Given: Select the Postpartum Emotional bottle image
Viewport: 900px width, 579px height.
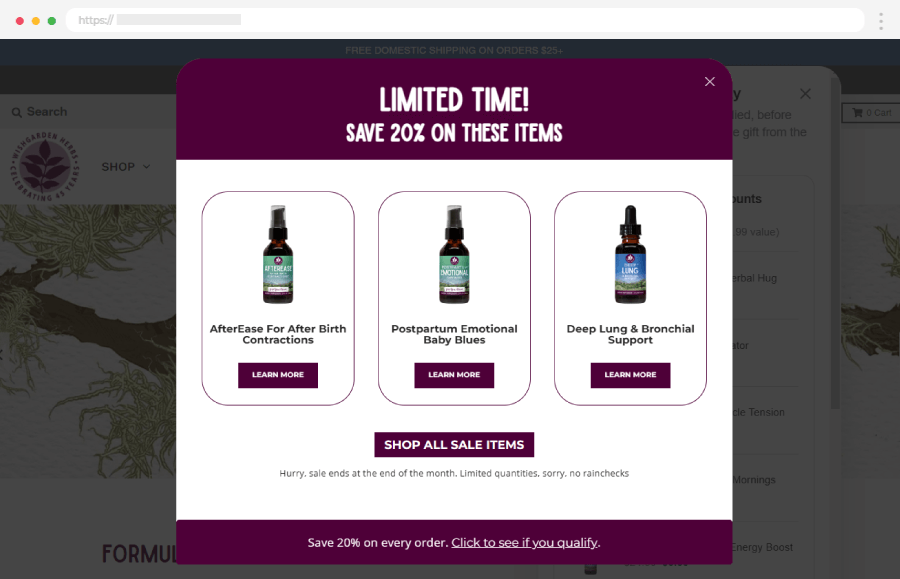Looking at the screenshot, I should point(454,254).
